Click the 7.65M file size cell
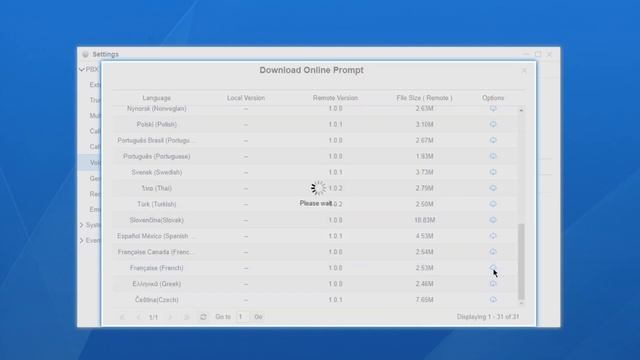Viewport: 640px width, 360px height. (424, 300)
